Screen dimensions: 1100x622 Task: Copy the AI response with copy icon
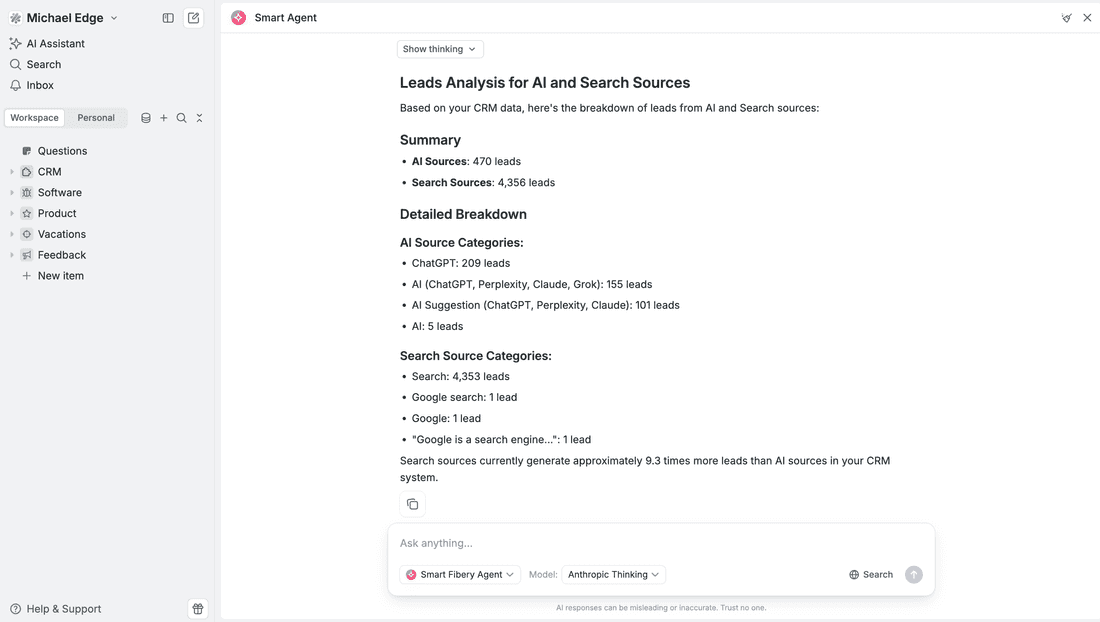click(x=412, y=504)
